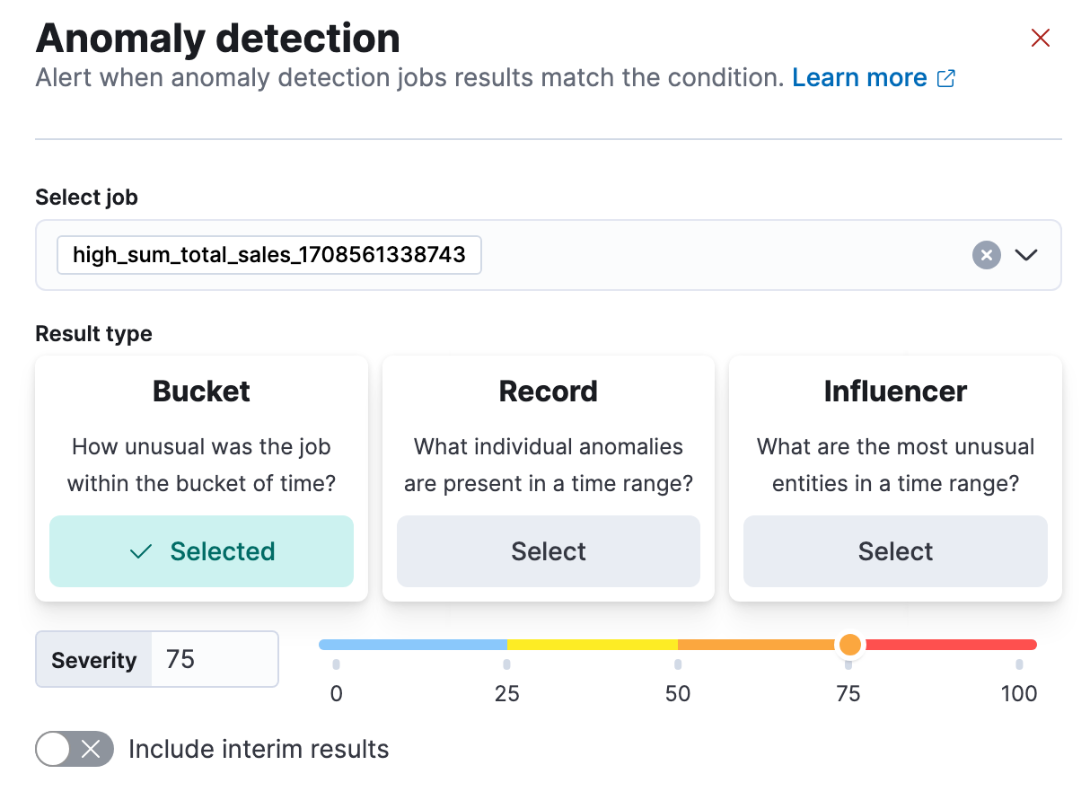Click the checkmark inside the Selected button

(141, 551)
